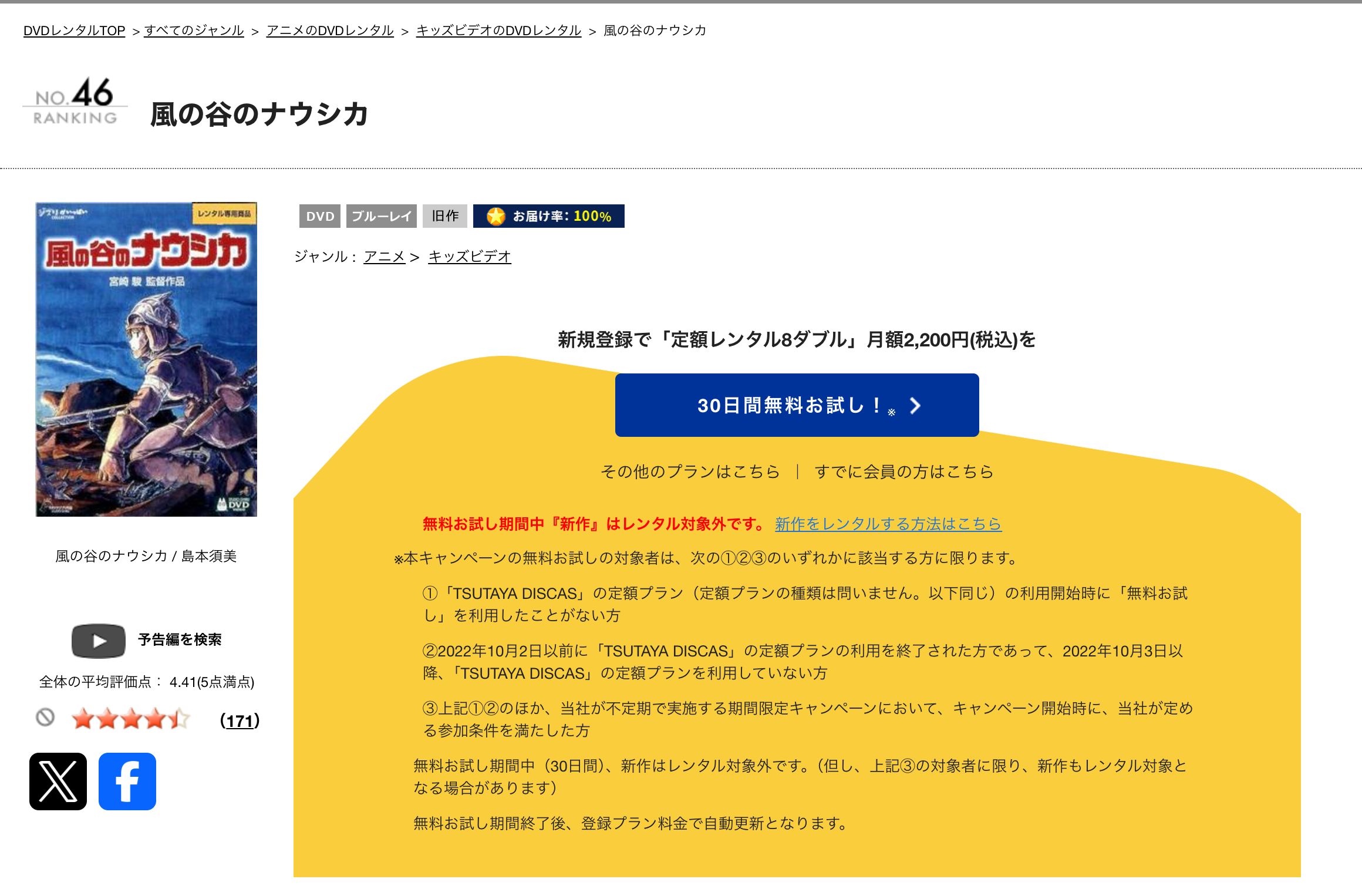This screenshot has width=1362, height=896.
Task: Click the キッズビデオ genre link
Action: pyautogui.click(x=470, y=257)
